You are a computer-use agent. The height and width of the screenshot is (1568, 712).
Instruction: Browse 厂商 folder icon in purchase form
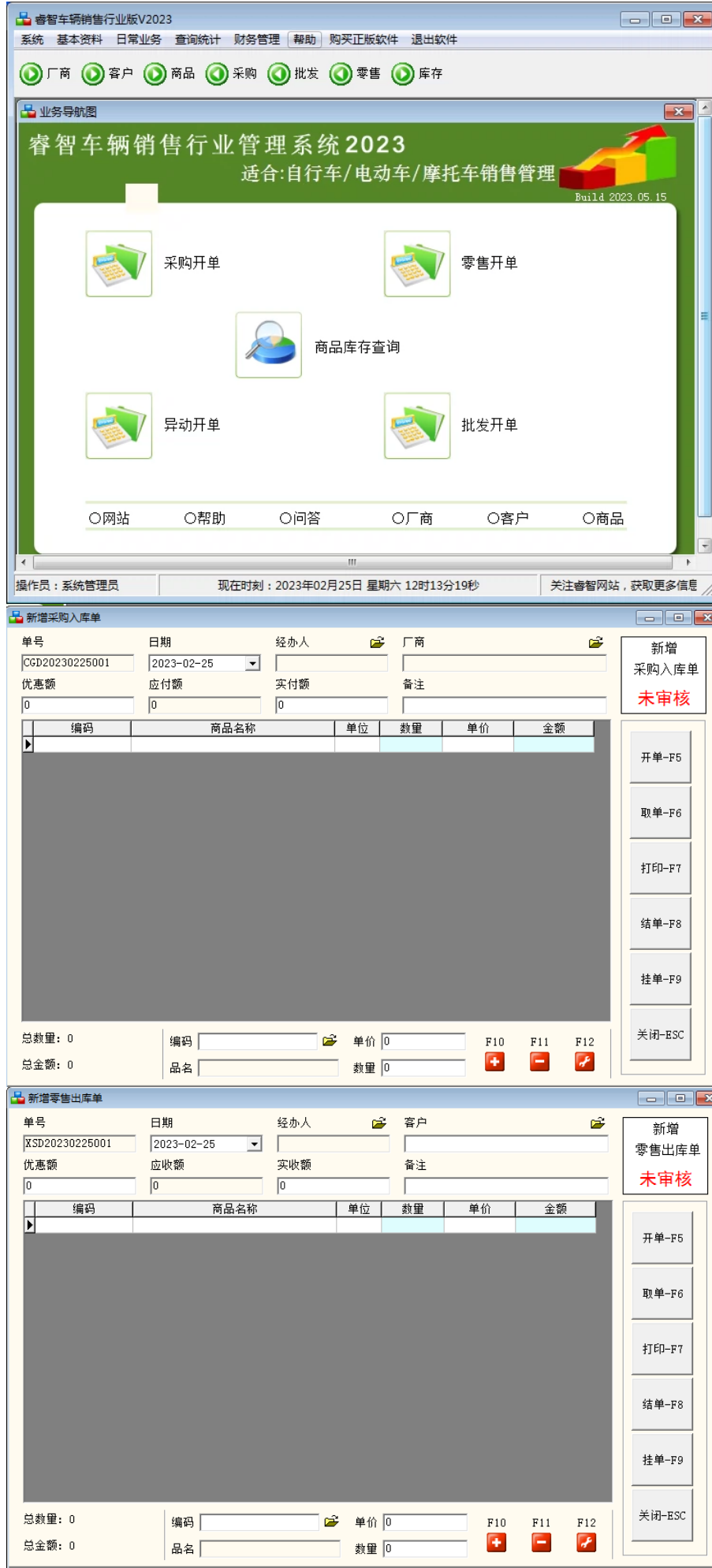(596, 642)
